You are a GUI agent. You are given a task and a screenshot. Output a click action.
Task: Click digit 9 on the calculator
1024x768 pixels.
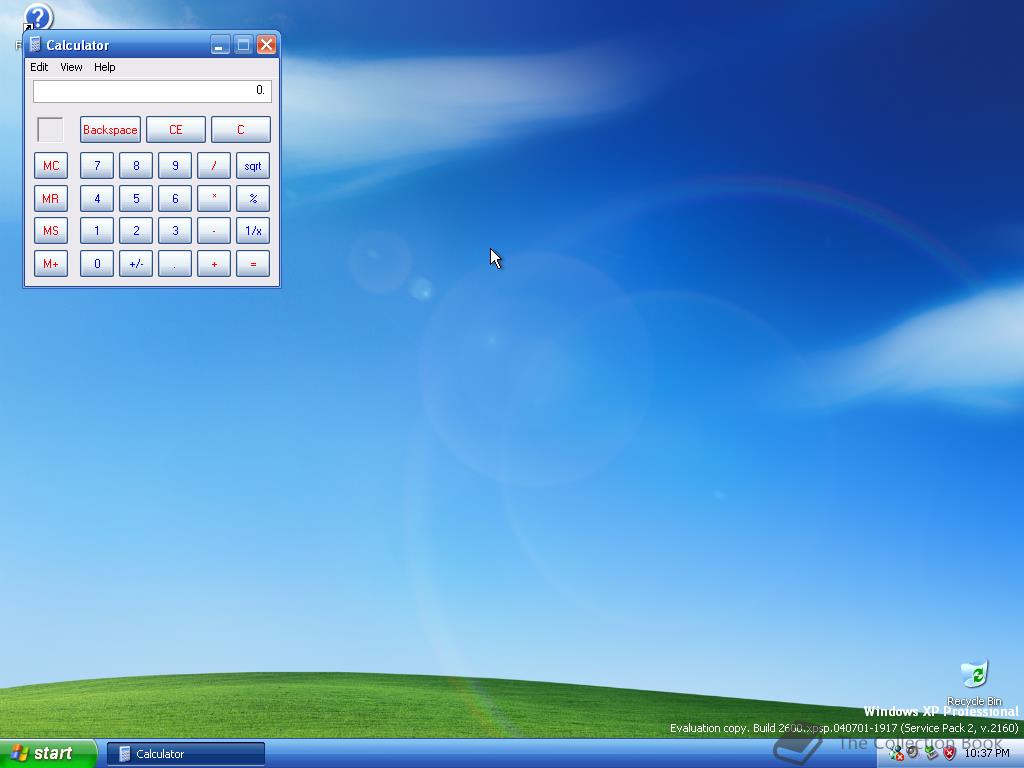point(175,165)
